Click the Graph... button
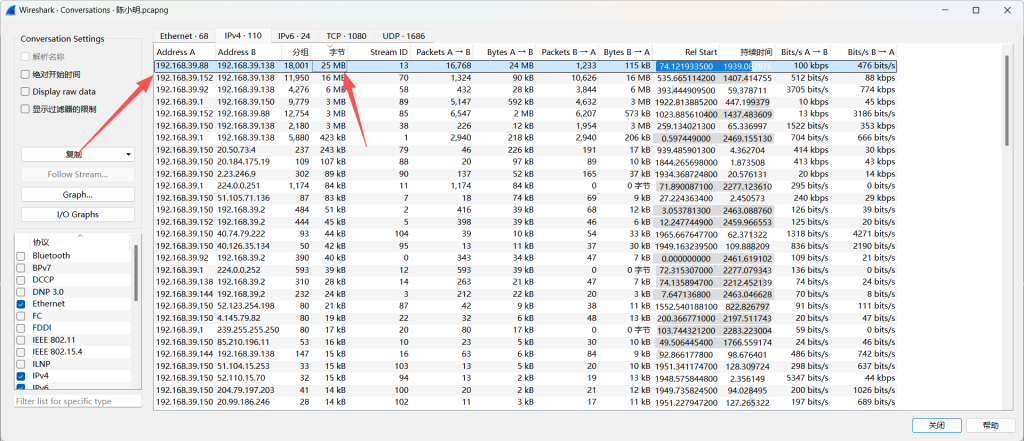Screen dimensions: 1024x441 (78, 195)
